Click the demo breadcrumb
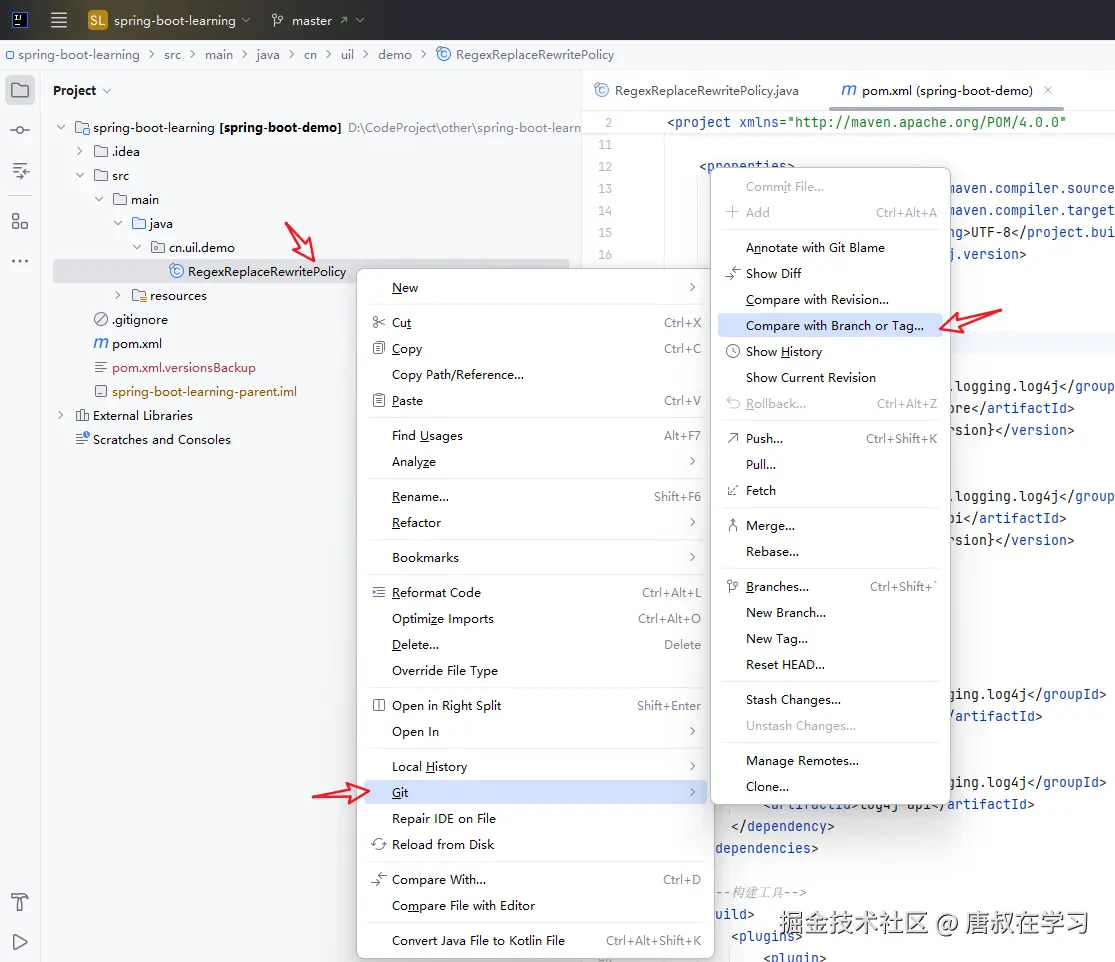 [x=395, y=55]
